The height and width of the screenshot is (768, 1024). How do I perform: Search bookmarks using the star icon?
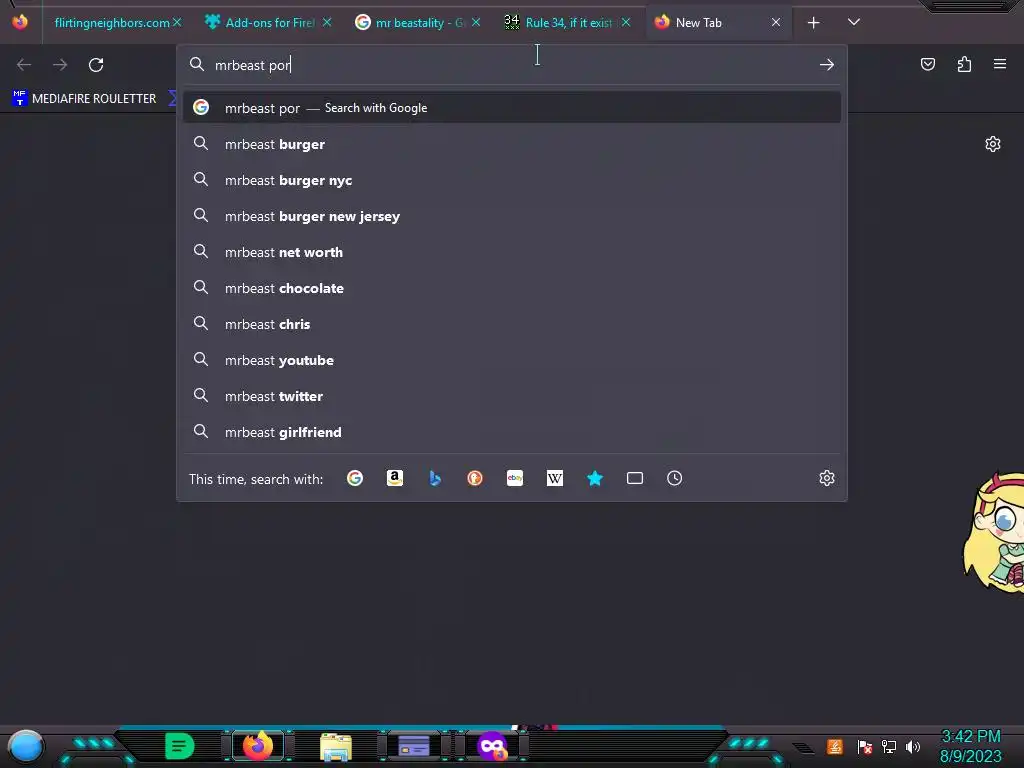click(x=594, y=478)
